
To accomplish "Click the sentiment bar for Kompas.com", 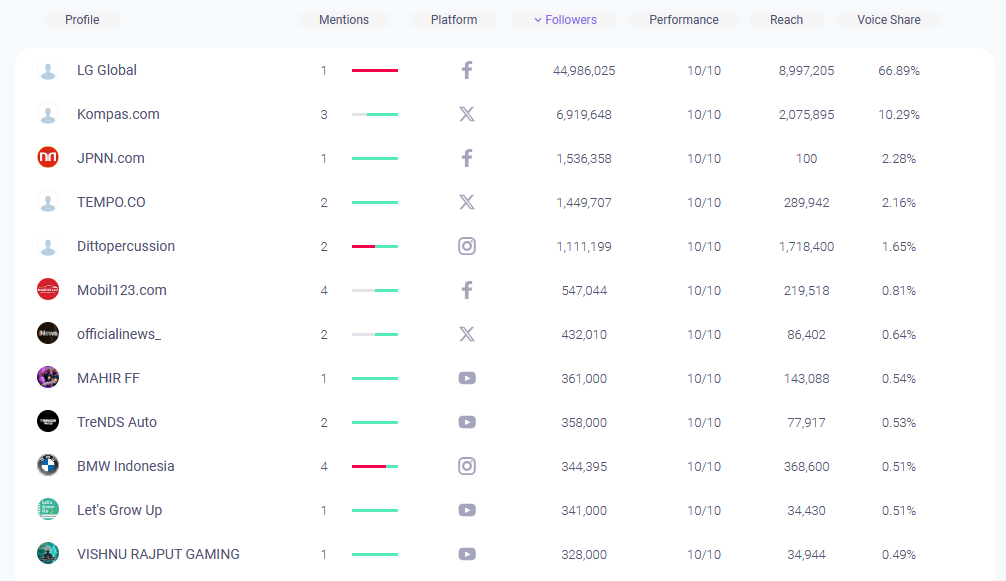I will pyautogui.click(x=375, y=114).
